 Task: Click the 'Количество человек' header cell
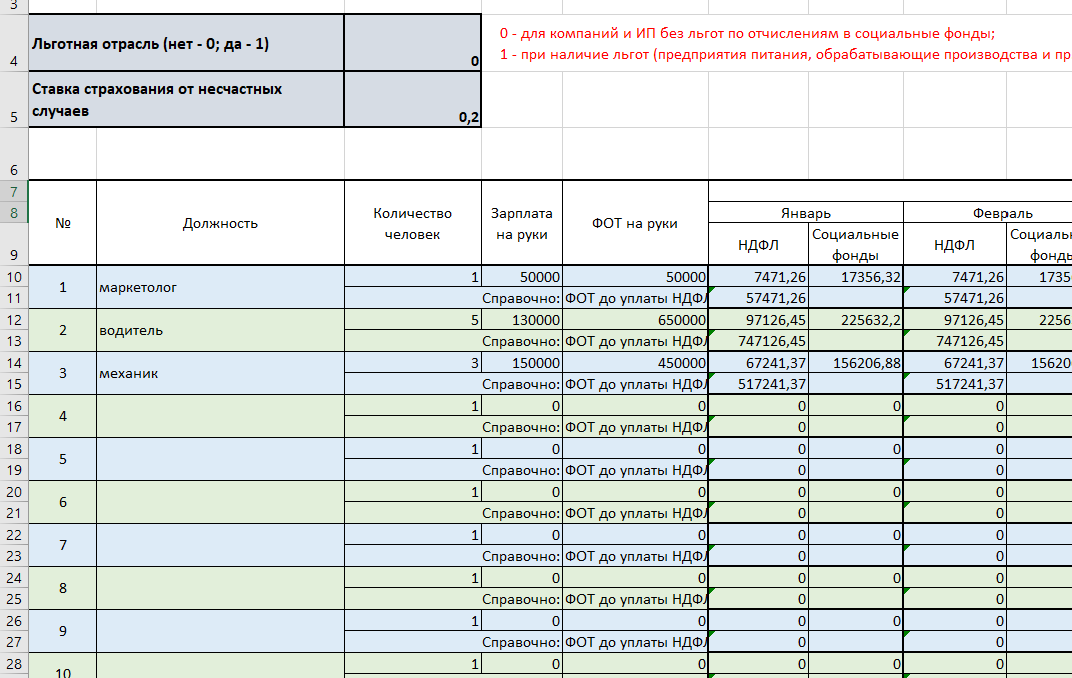[x=412, y=223]
